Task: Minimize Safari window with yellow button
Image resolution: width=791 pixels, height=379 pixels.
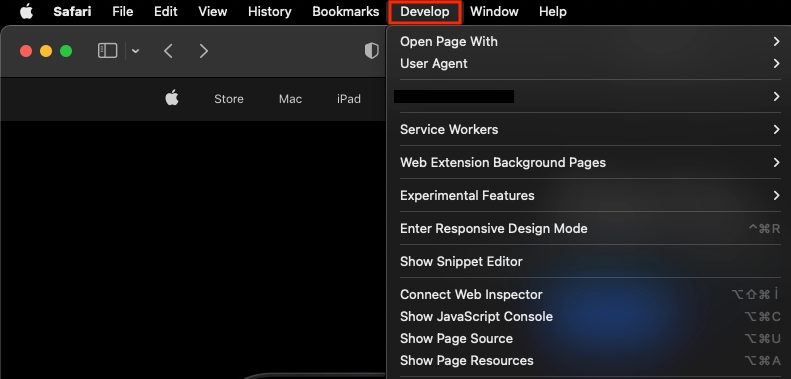Action: pyautogui.click(x=46, y=51)
